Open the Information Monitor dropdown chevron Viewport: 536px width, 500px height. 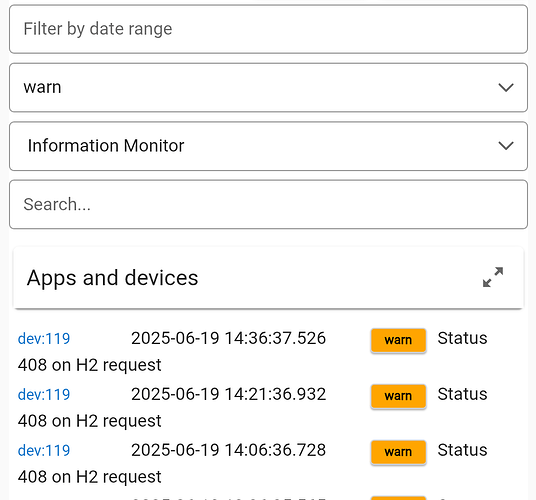506,146
